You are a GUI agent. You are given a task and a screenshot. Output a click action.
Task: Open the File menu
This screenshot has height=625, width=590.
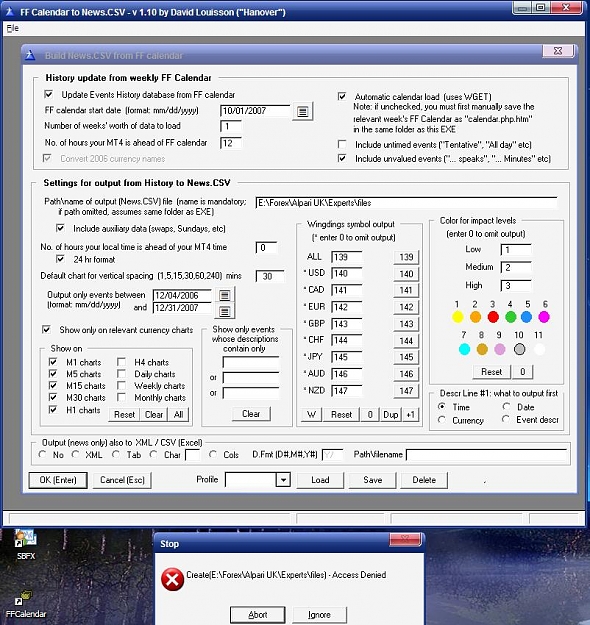coord(12,28)
